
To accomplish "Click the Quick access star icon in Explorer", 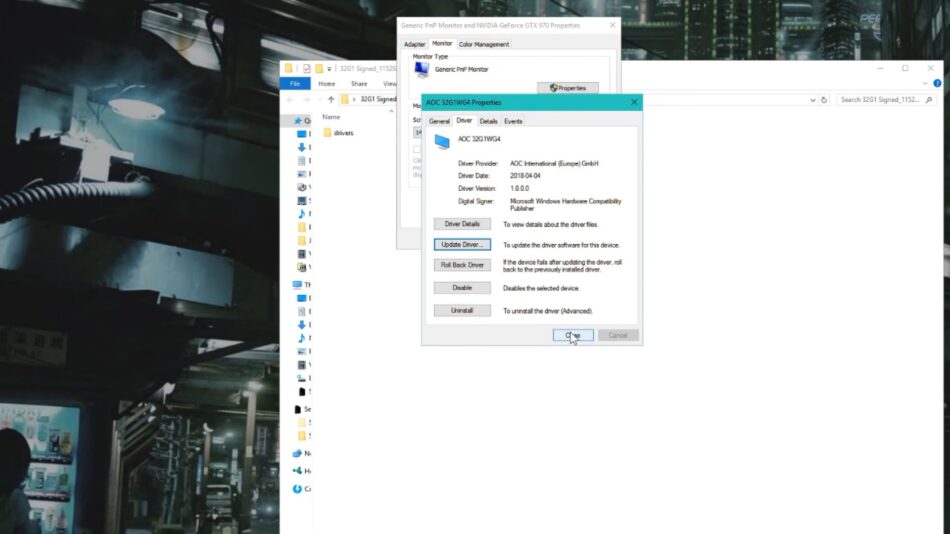I will (298, 121).
